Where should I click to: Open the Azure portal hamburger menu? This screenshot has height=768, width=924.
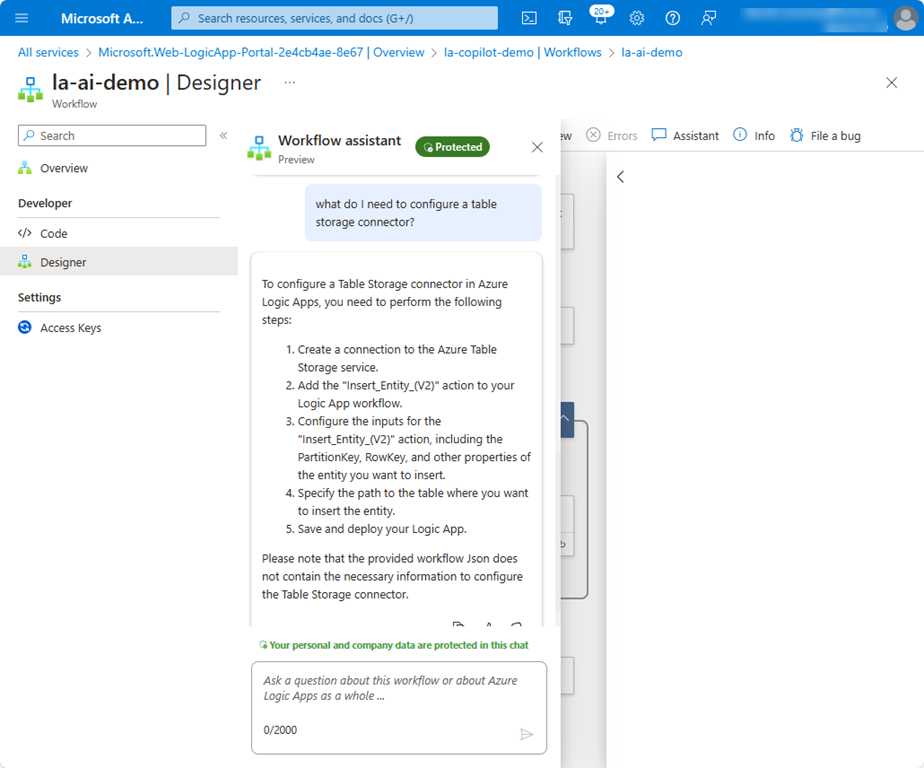pyautogui.click(x=22, y=18)
